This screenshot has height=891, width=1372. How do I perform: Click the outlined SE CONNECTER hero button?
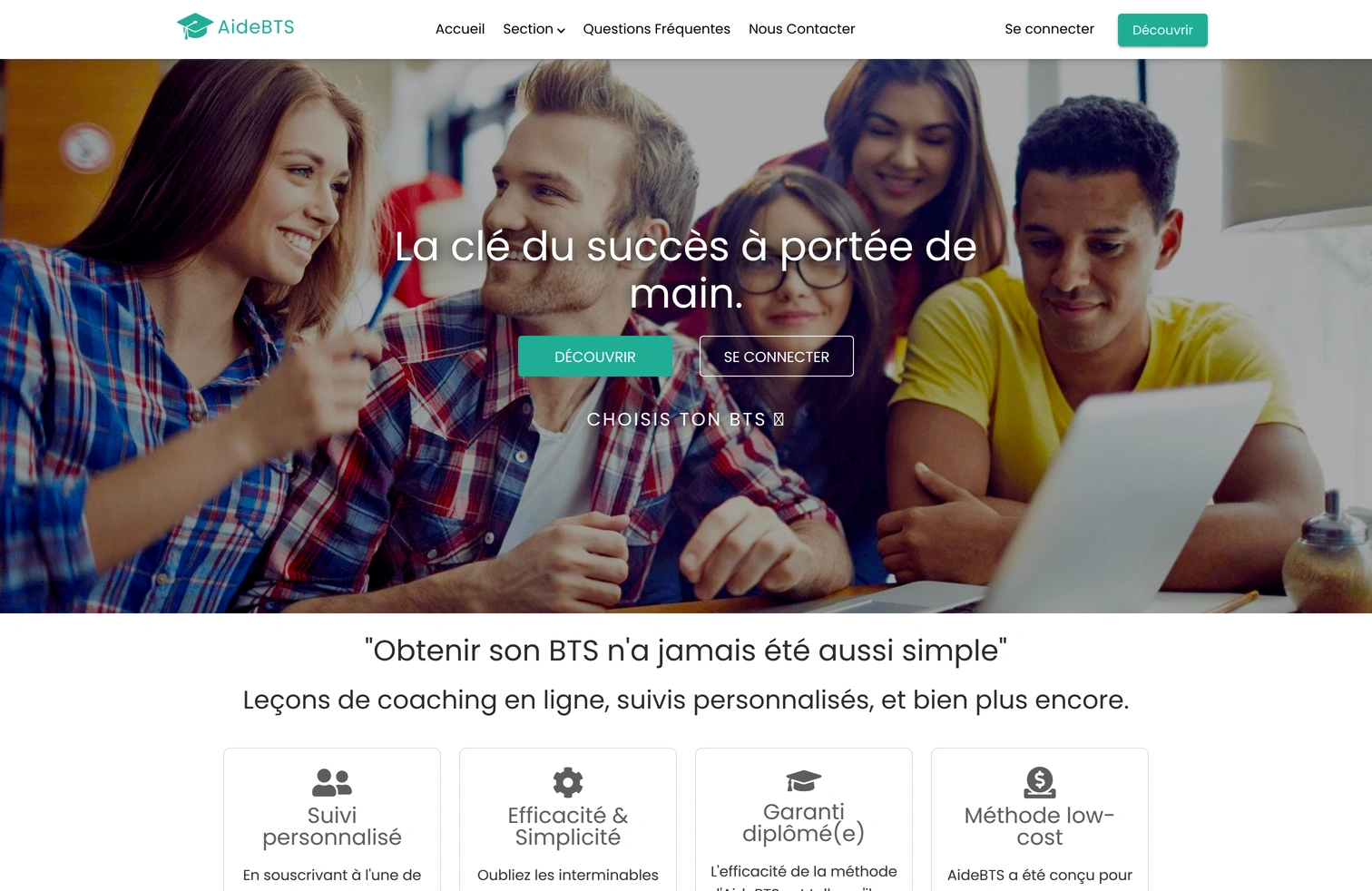tap(777, 357)
